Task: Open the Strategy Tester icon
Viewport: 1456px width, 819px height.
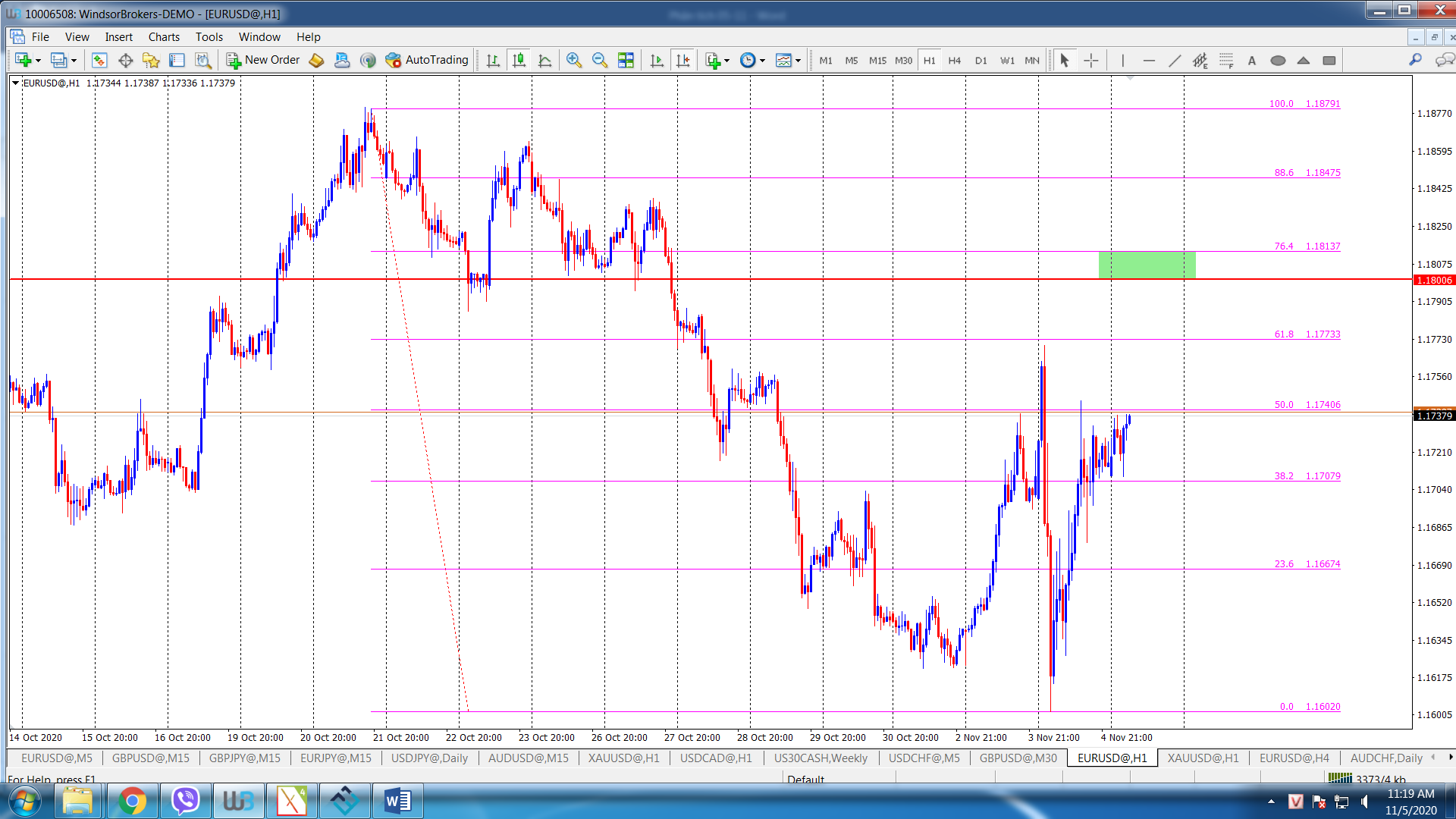Action: click(202, 61)
